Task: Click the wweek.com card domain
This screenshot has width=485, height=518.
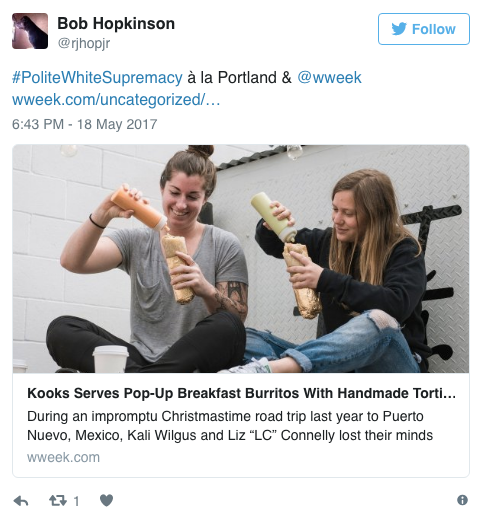Action: coord(63,457)
